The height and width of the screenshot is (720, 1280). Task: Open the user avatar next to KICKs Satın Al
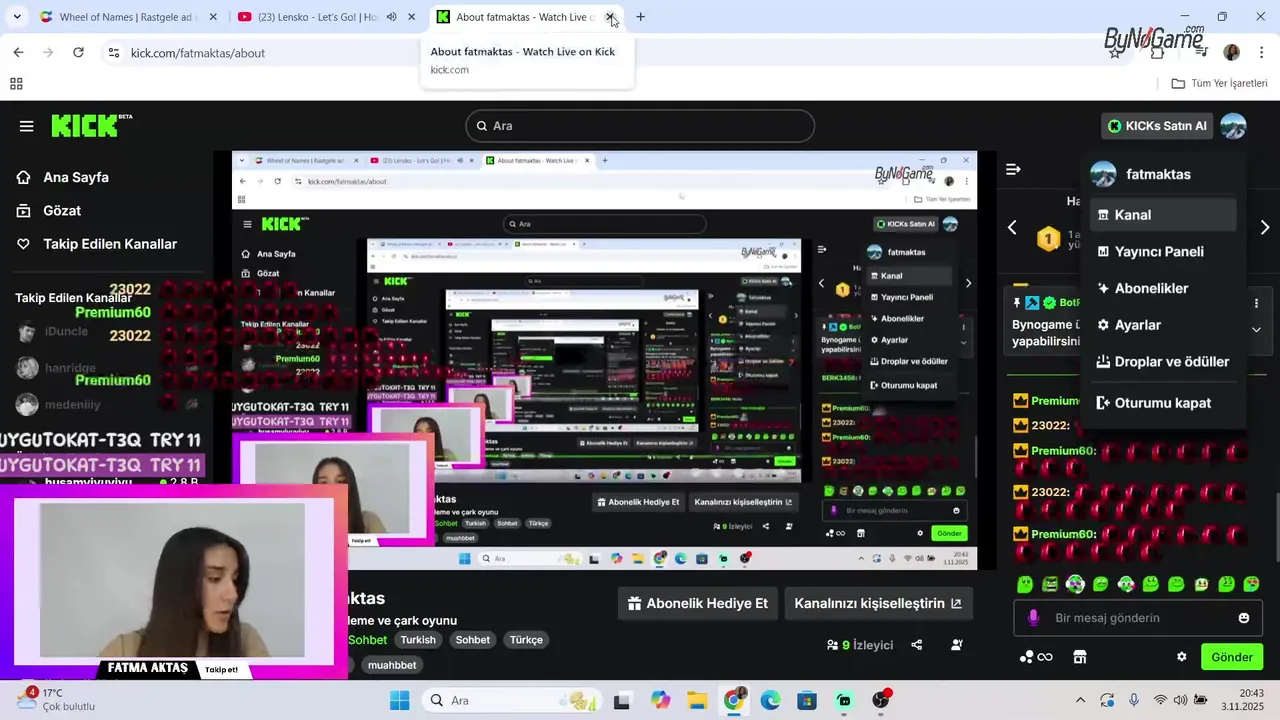(x=1233, y=126)
